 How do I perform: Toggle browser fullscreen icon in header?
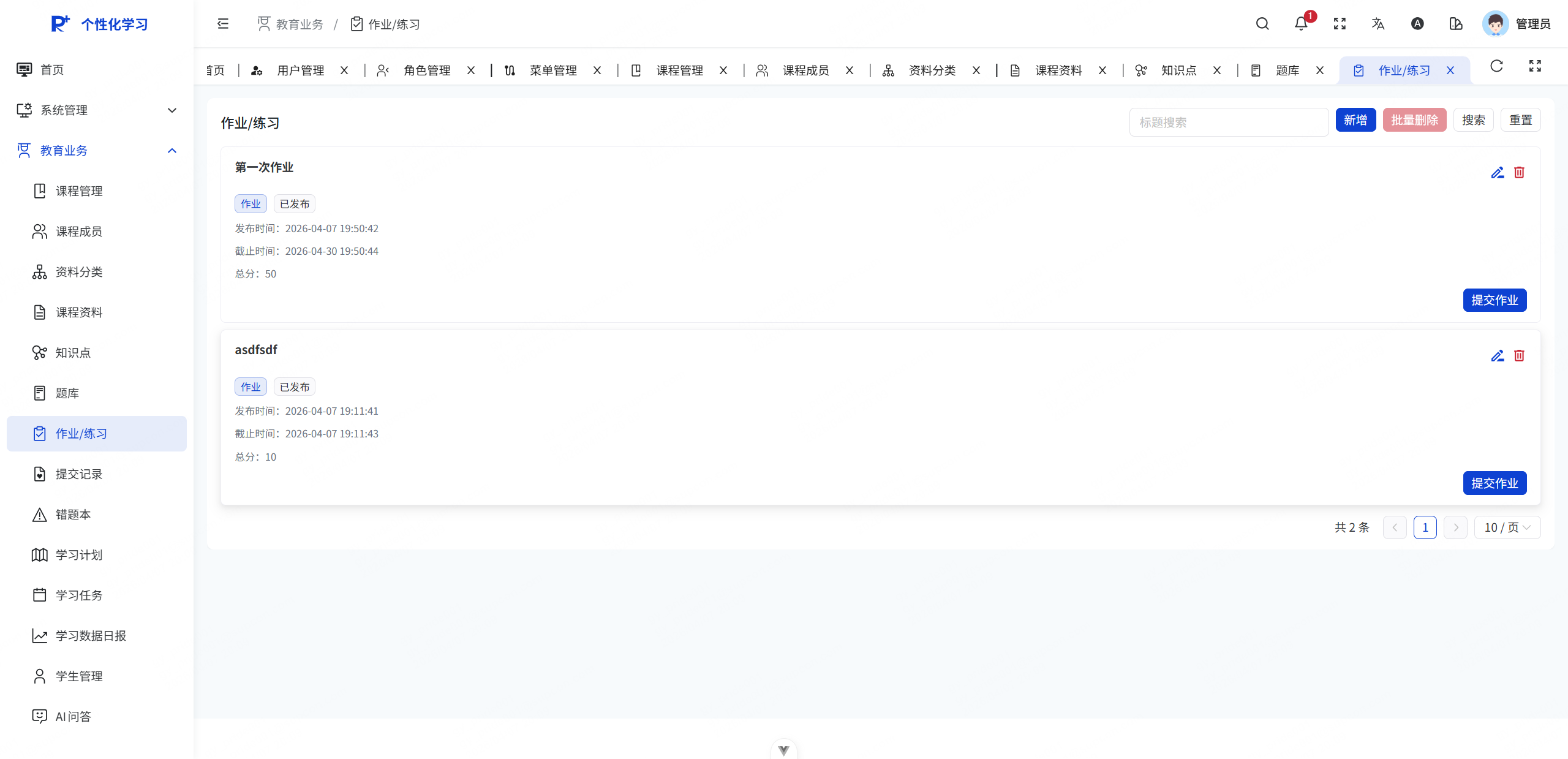pos(1340,24)
